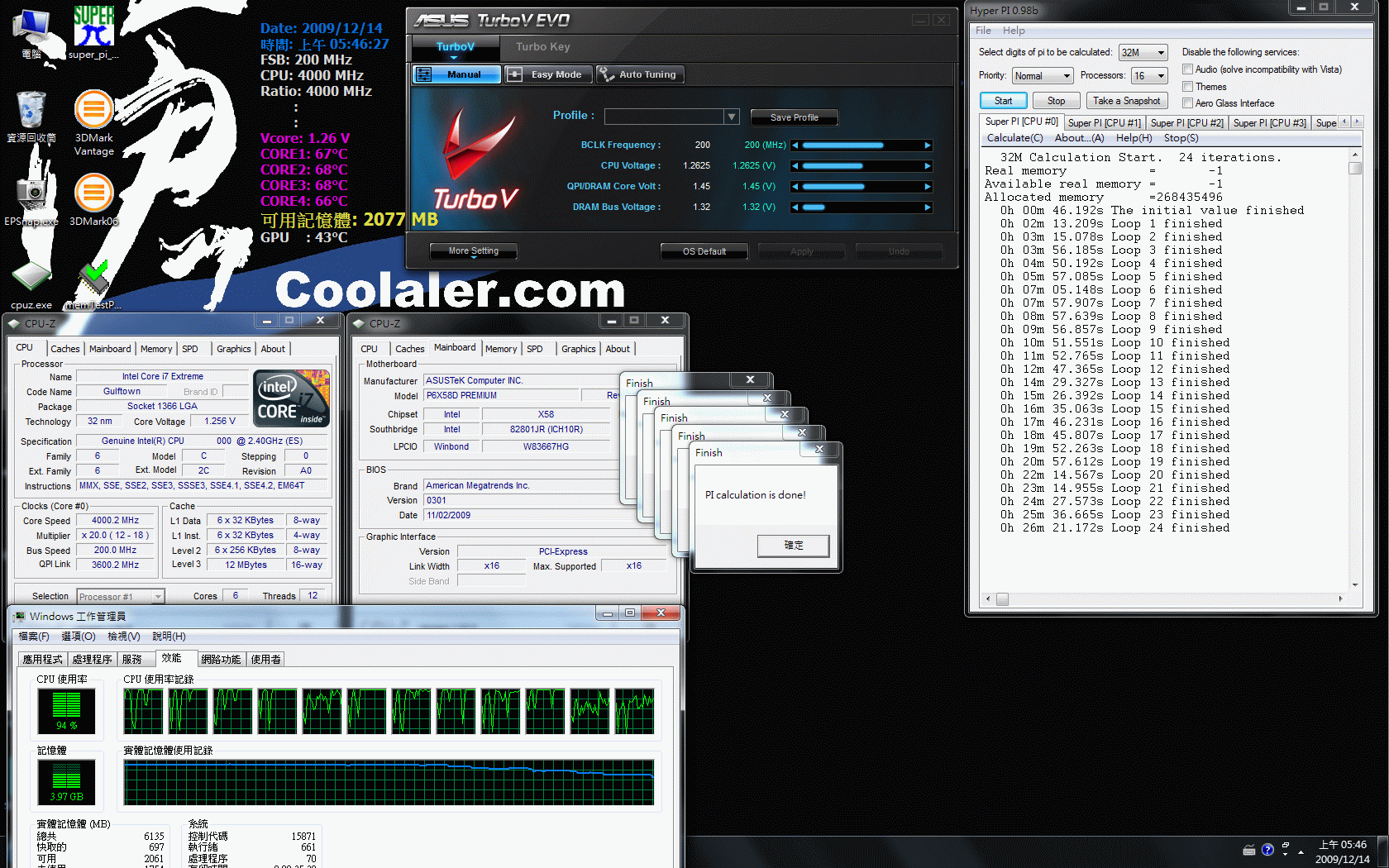Adjust DRAM Bus Voltage slider
This screenshot has width=1389, height=868.
click(862, 207)
